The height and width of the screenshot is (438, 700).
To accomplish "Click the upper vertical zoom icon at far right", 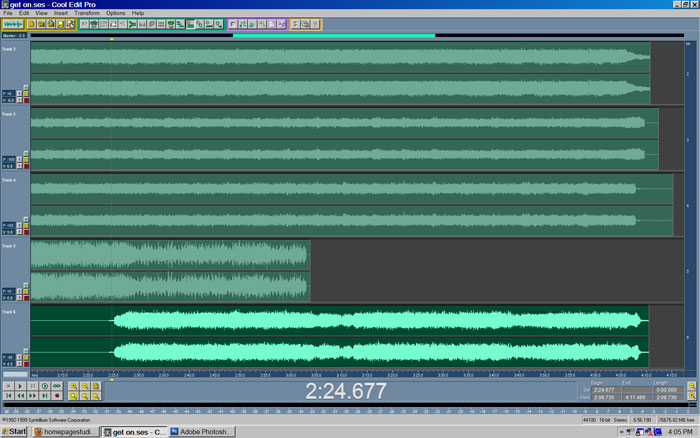I will [692, 386].
